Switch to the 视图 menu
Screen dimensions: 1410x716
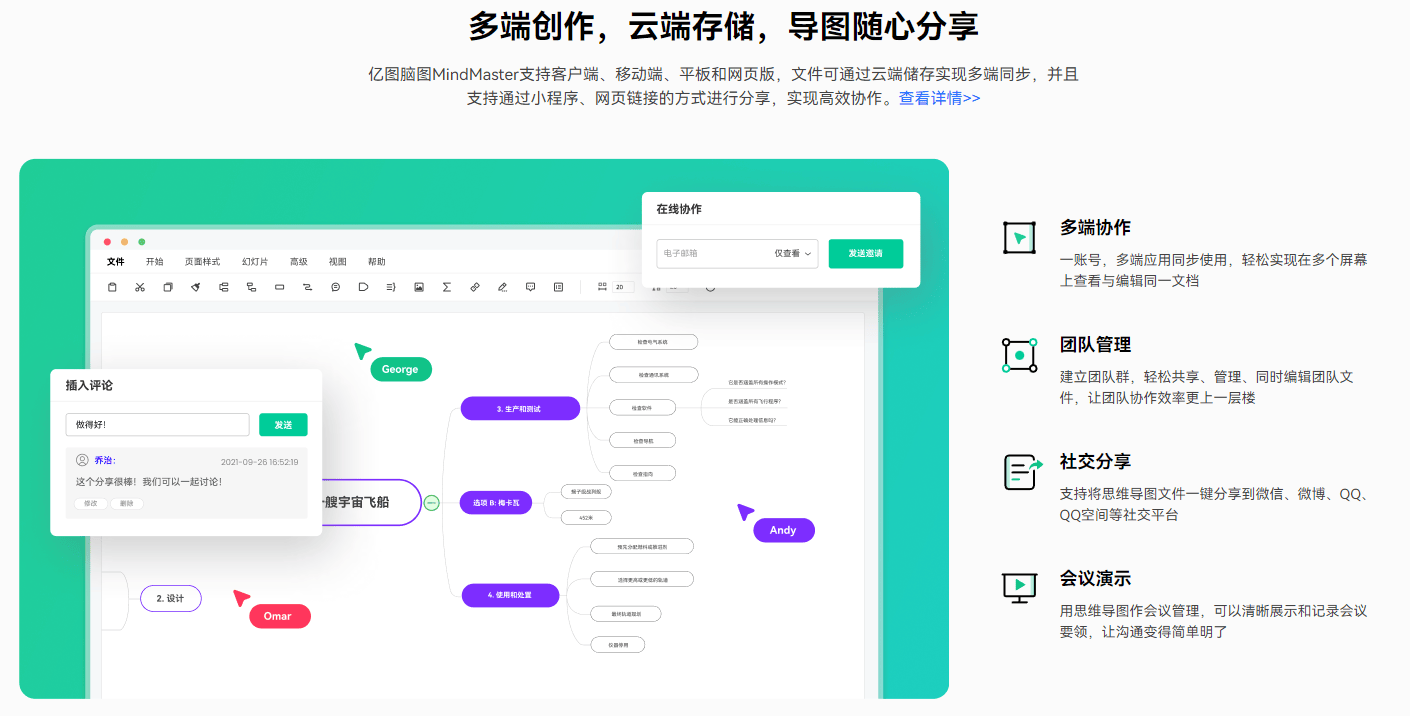pos(337,261)
